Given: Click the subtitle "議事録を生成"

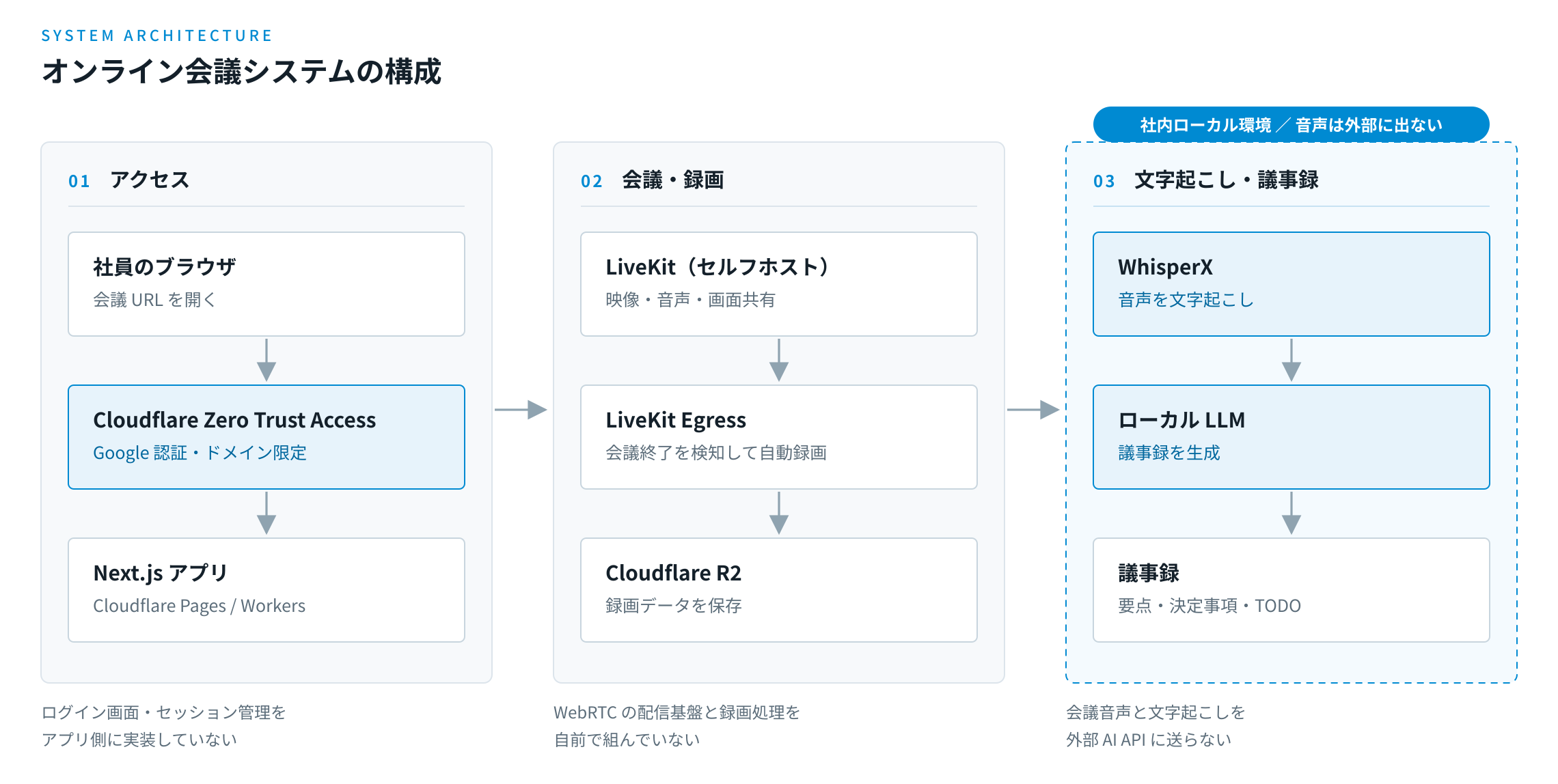Looking at the screenshot, I should point(1169,453).
